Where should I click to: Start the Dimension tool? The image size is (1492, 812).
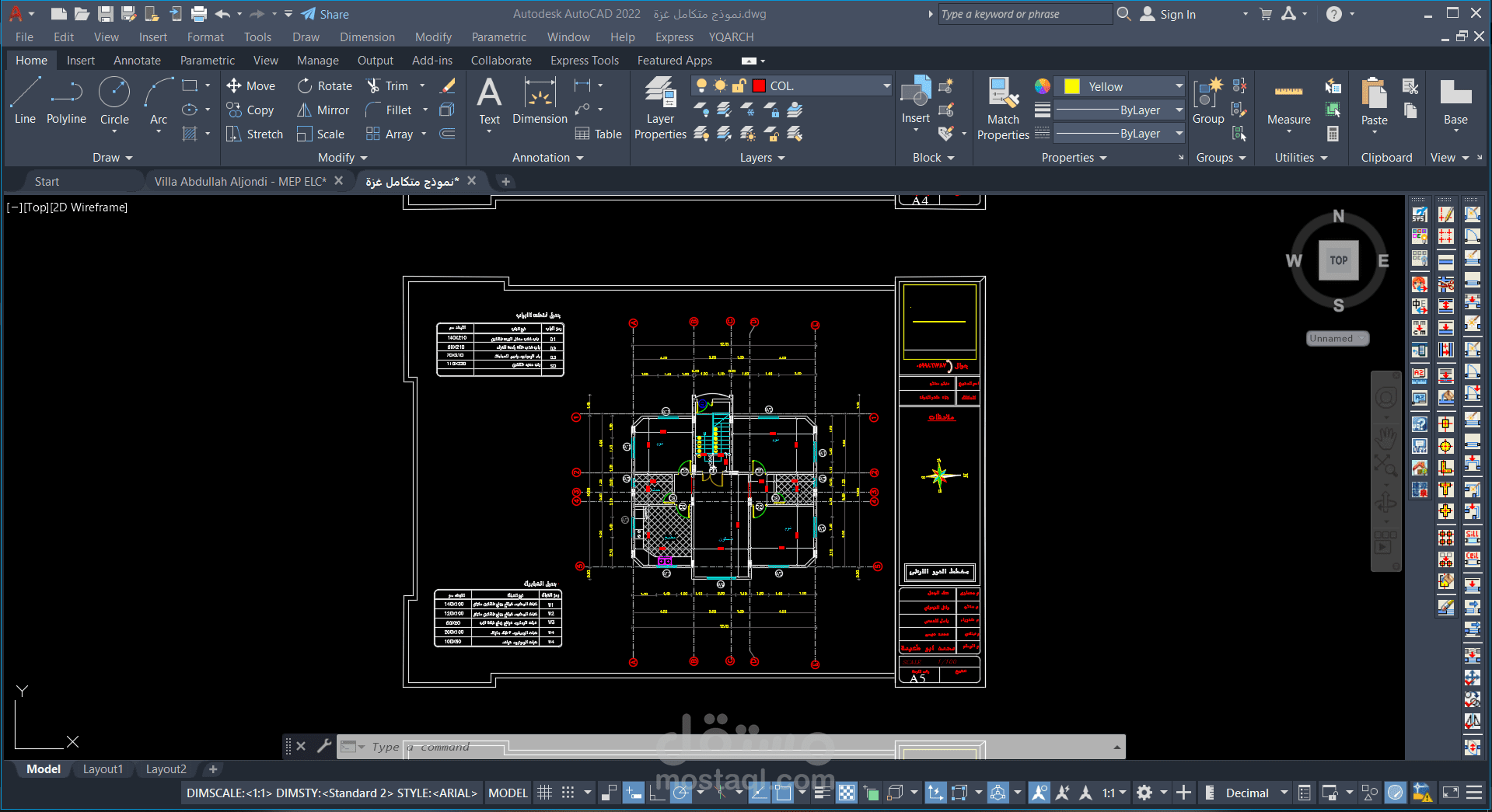[540, 101]
